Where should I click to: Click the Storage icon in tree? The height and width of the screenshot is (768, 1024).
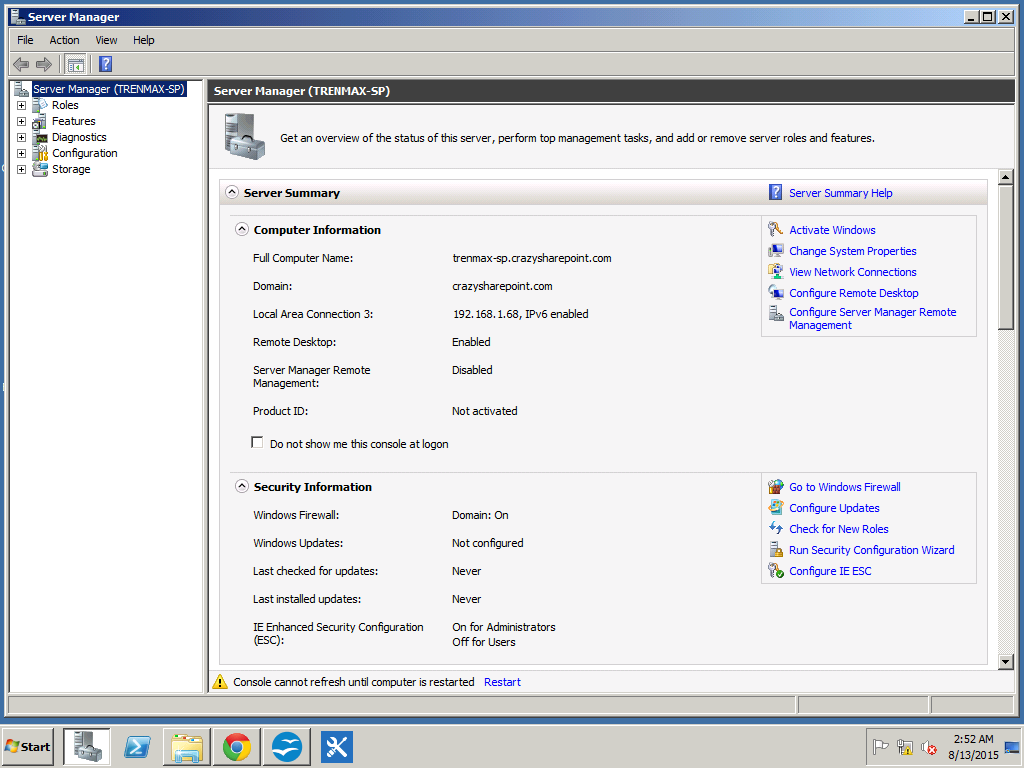pyautogui.click(x=40, y=169)
